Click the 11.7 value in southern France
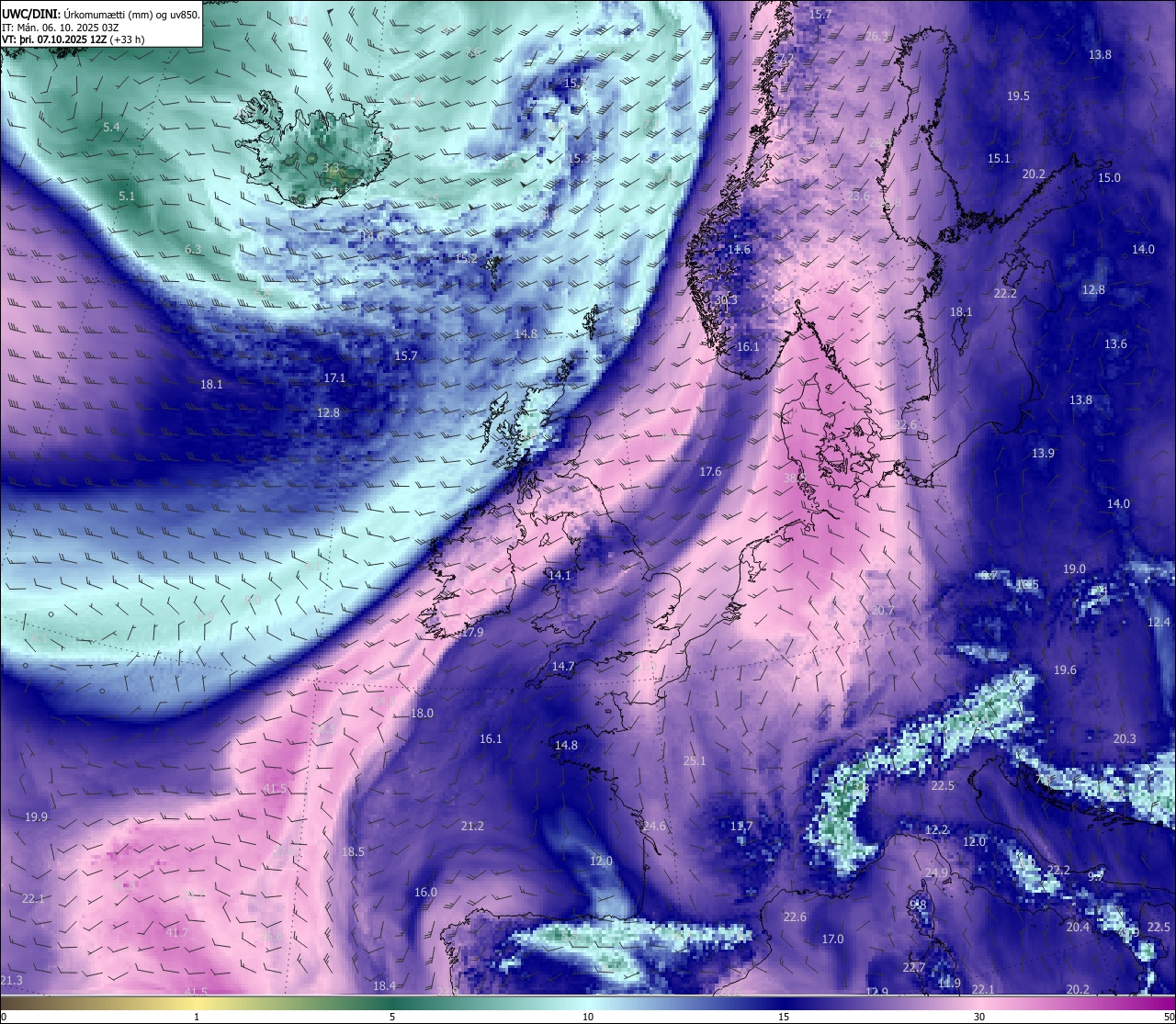This screenshot has width=1176, height=1024. pos(741,826)
